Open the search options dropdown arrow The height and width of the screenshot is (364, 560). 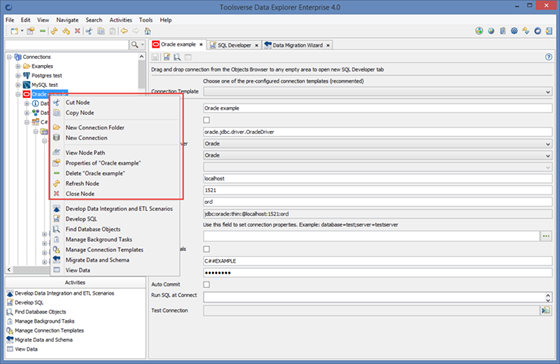point(142,45)
